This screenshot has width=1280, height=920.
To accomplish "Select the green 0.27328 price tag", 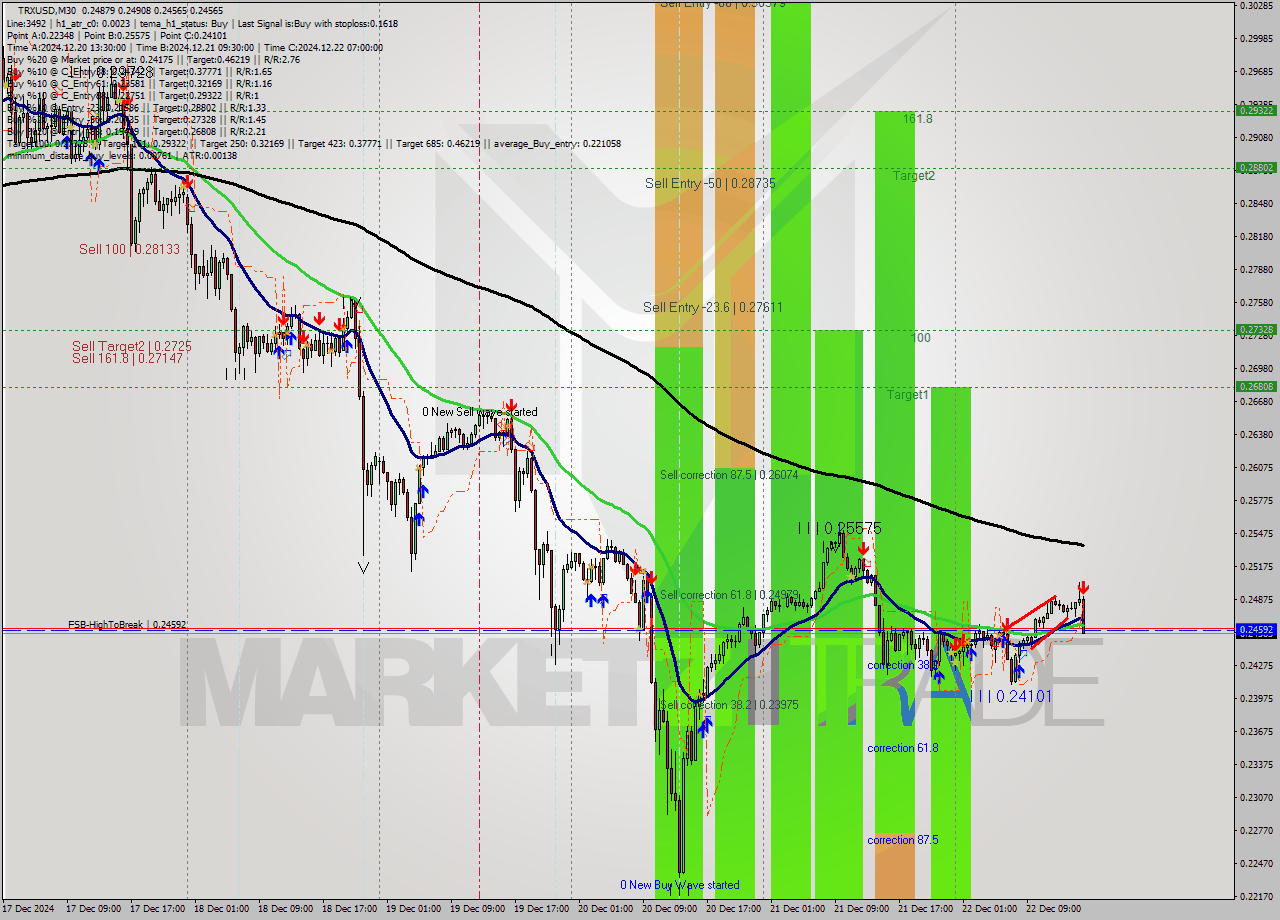I will [1256, 330].
